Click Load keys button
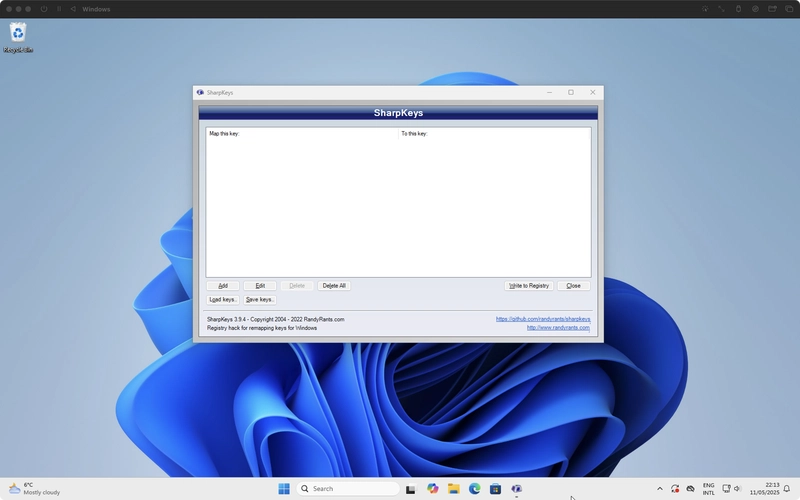800x500 pixels. pyautogui.click(x=223, y=299)
